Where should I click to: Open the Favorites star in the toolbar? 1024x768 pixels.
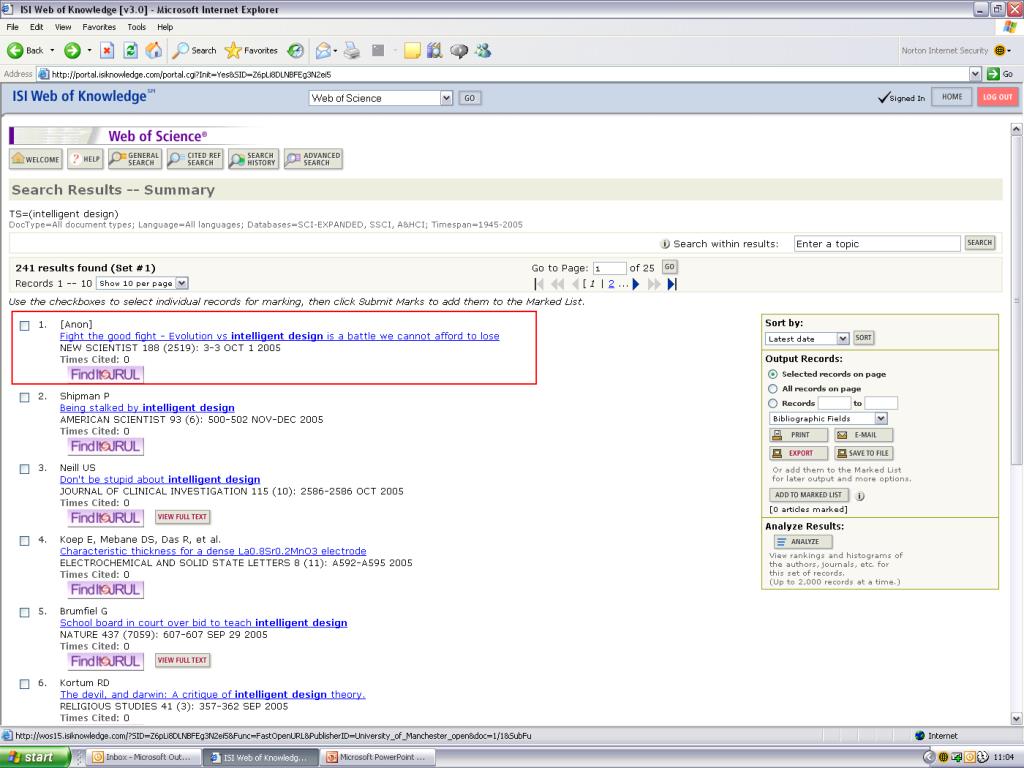251,50
